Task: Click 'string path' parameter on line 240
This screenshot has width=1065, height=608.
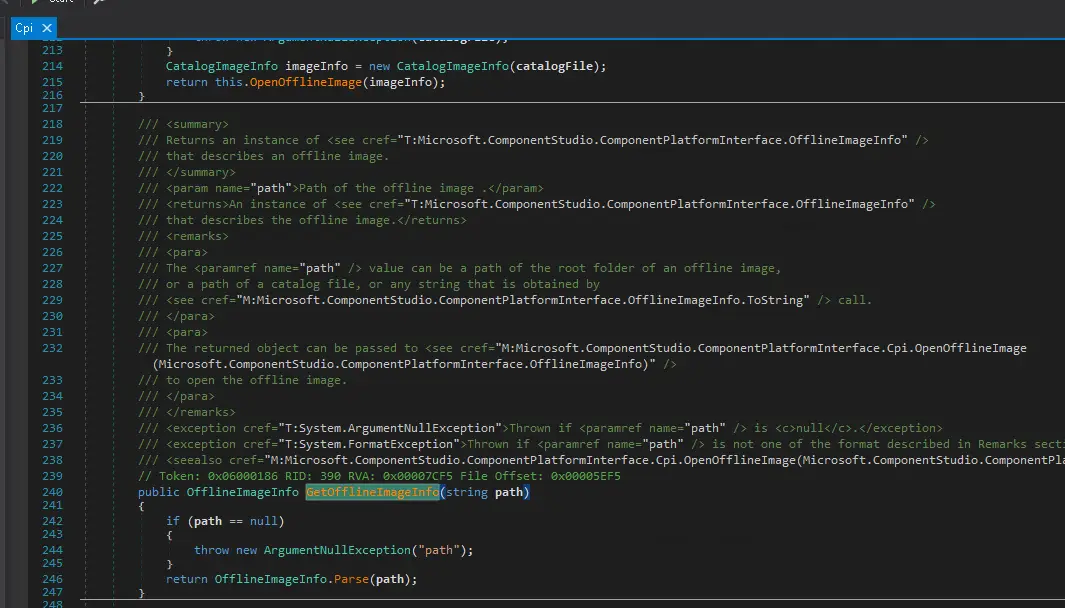Action: (484, 492)
